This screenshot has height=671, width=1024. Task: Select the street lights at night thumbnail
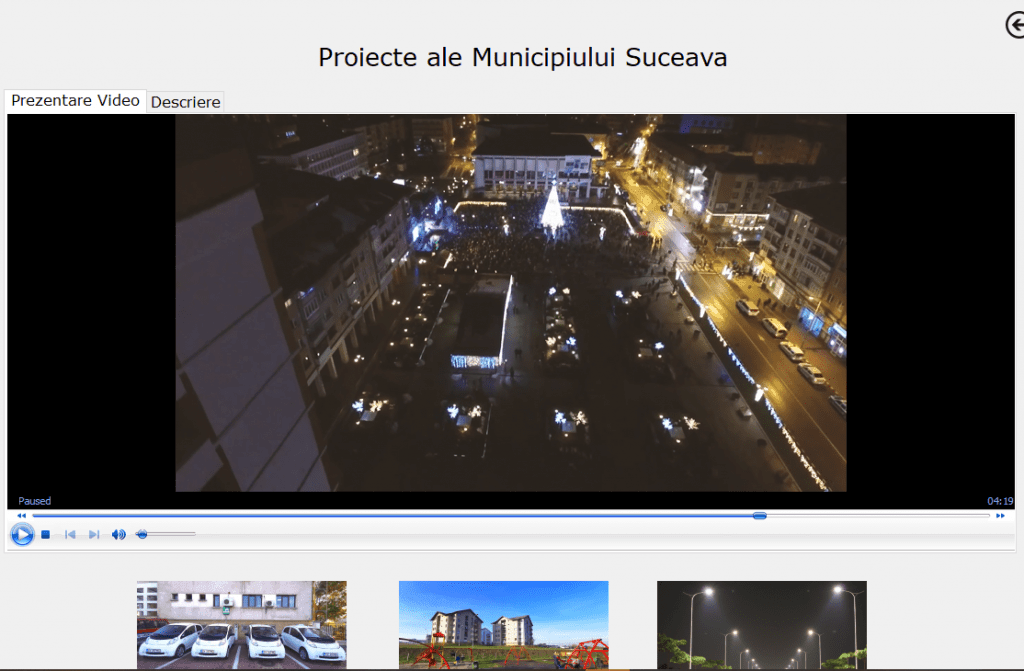(x=761, y=625)
